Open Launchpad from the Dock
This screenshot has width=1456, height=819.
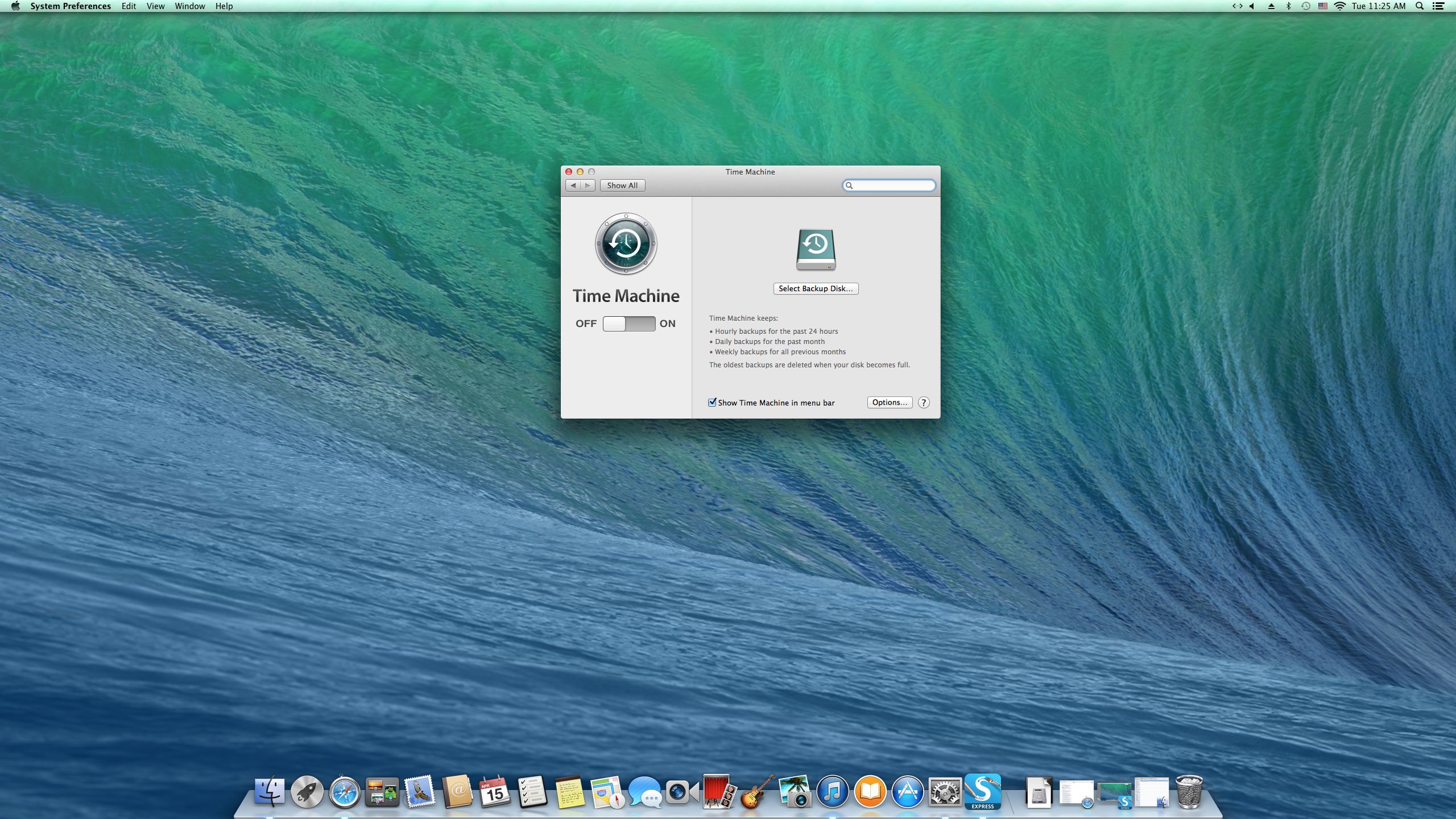pyautogui.click(x=307, y=791)
